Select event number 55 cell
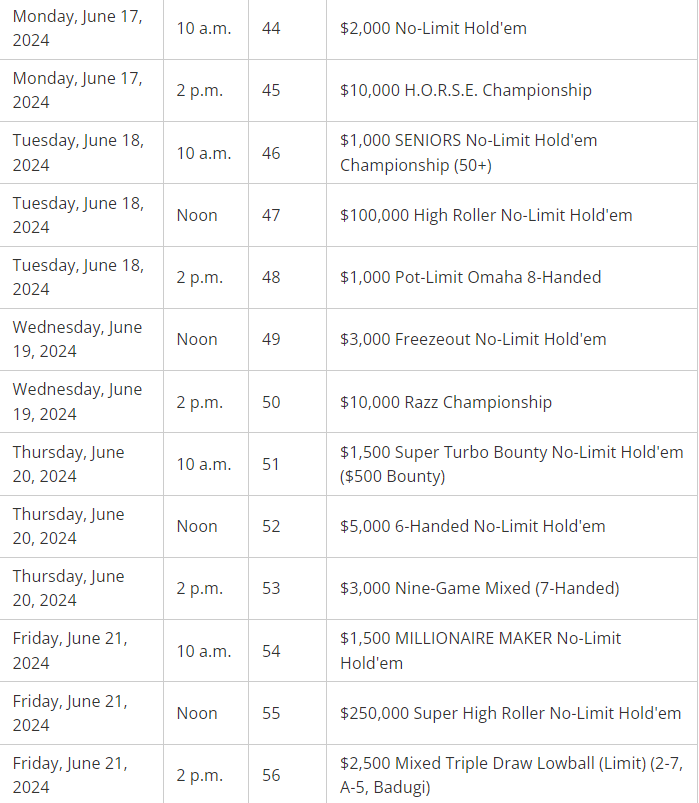The height and width of the screenshot is (803, 699). pos(271,713)
